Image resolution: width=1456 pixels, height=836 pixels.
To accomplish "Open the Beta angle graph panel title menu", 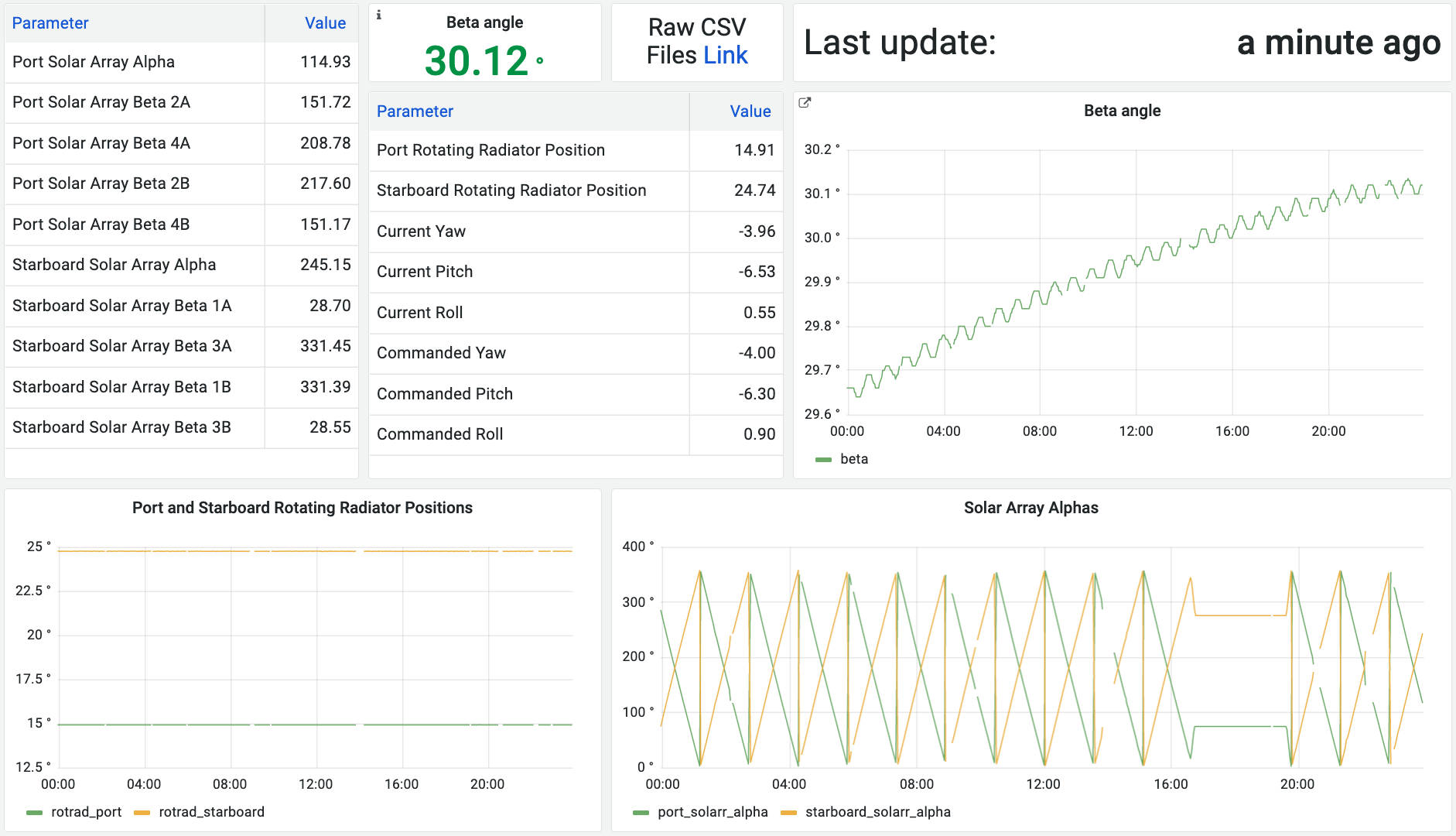I will pos(1122,111).
